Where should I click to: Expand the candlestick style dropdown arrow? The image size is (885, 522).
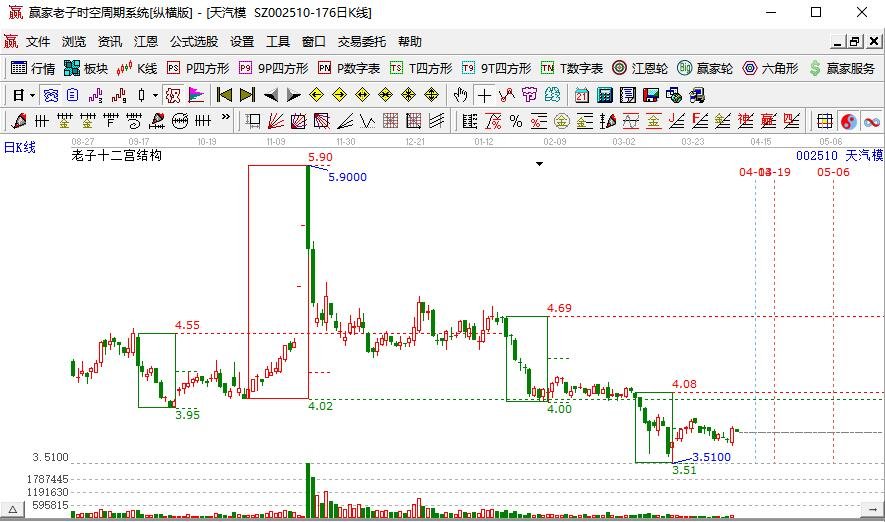click(155, 95)
